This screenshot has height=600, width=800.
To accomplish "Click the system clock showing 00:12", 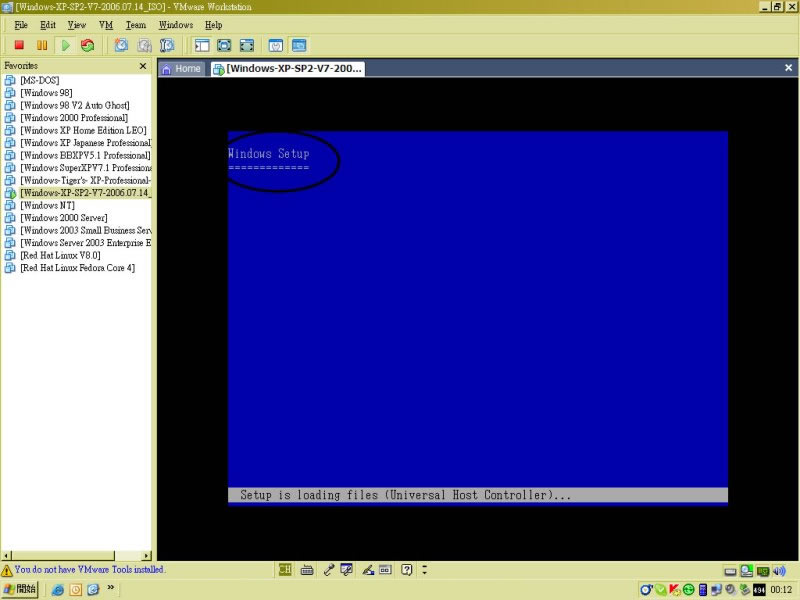I will click(781, 590).
